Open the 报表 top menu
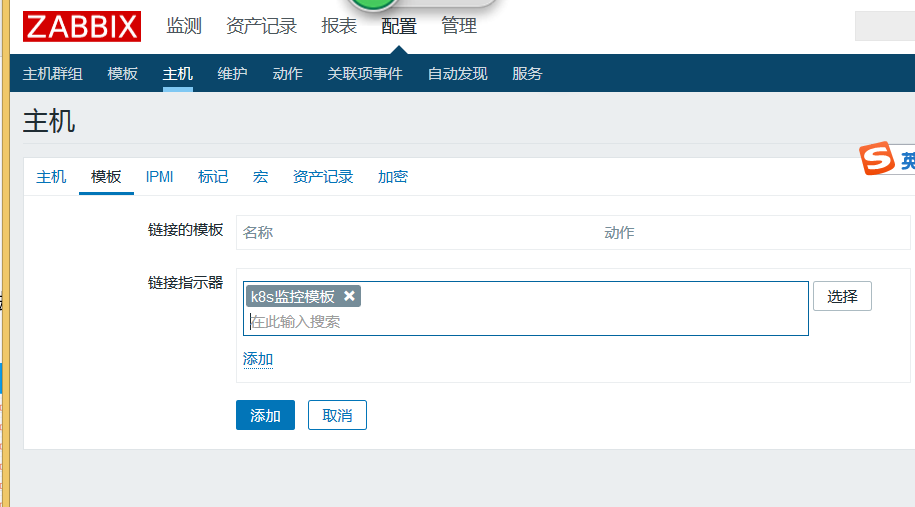The height and width of the screenshot is (507, 915). pyautogui.click(x=339, y=26)
